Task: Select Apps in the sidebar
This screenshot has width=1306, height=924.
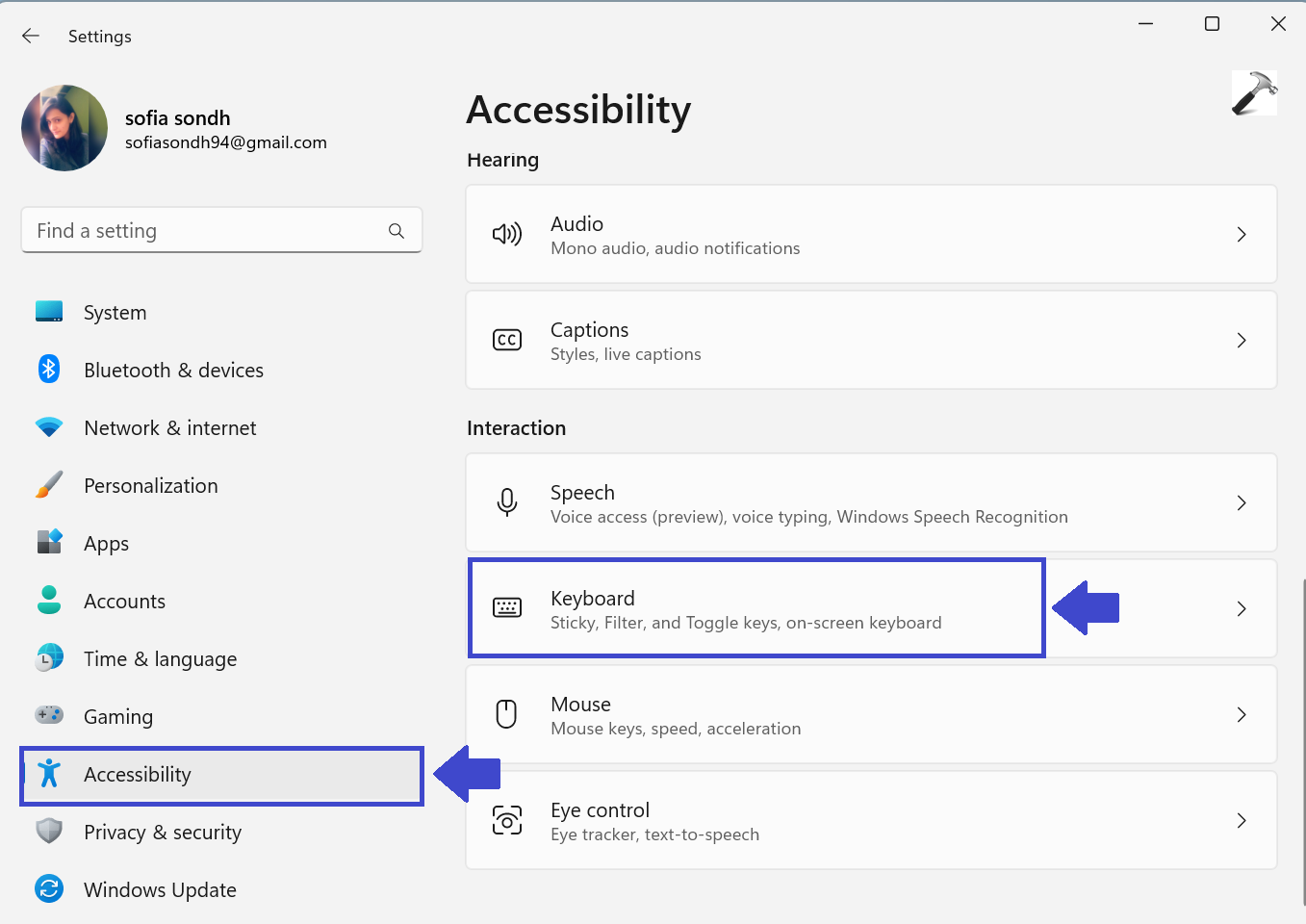Action: pyautogui.click(x=106, y=544)
